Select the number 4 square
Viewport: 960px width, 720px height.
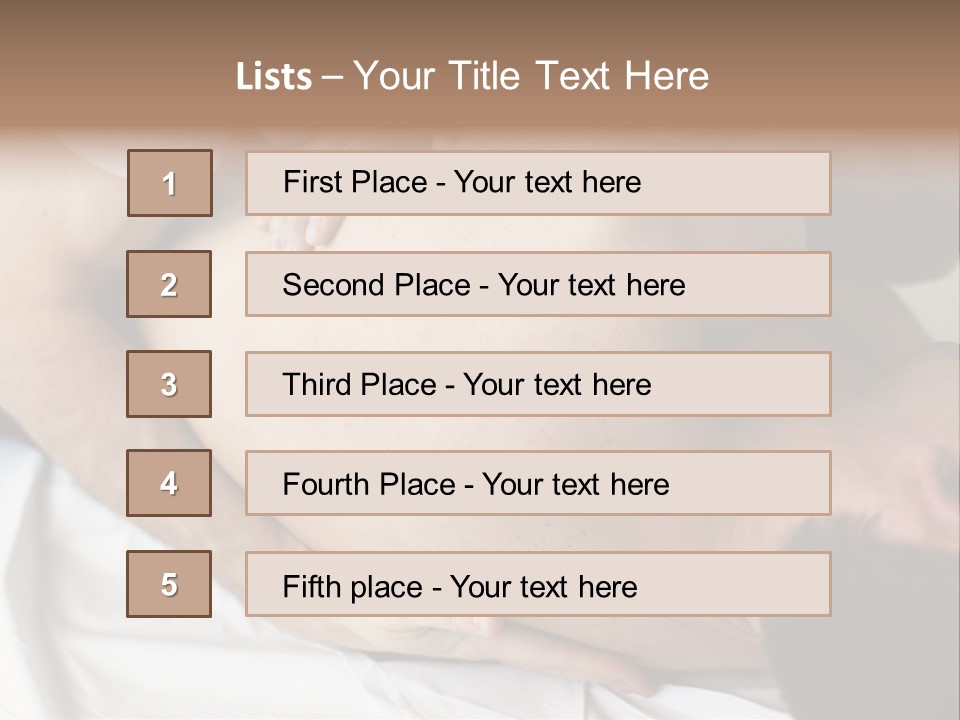coord(169,483)
